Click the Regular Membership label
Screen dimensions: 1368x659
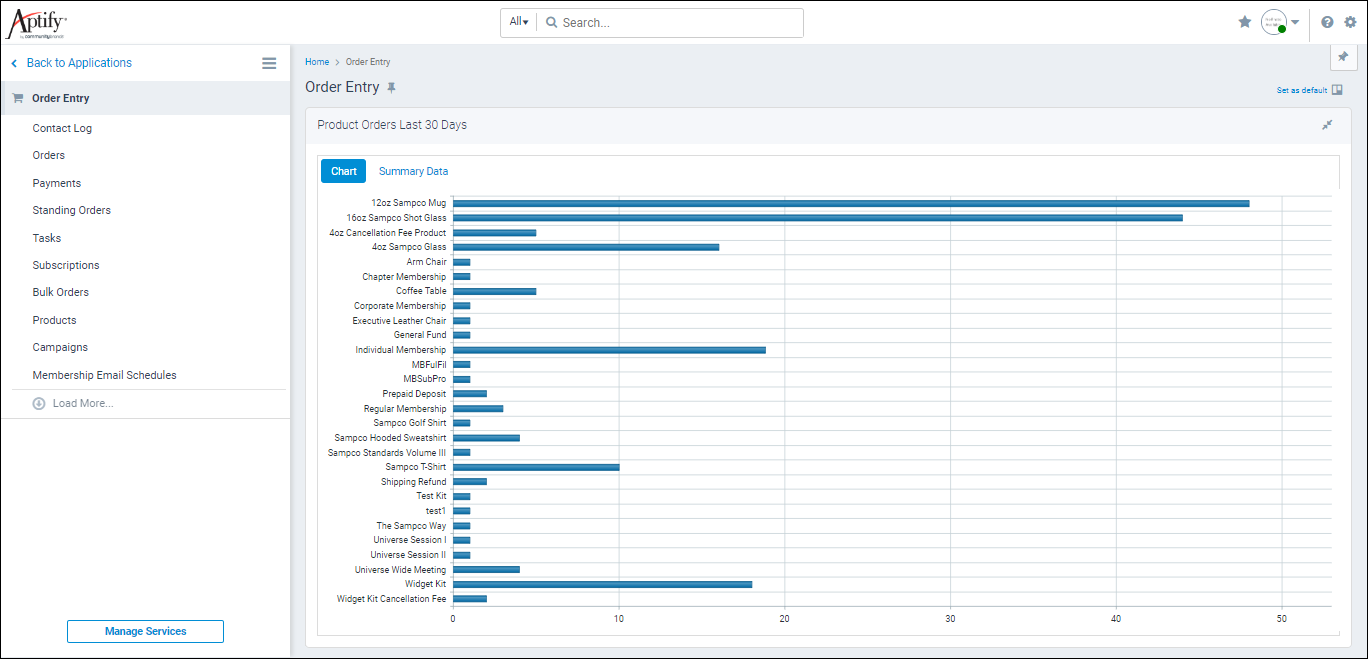405,409
